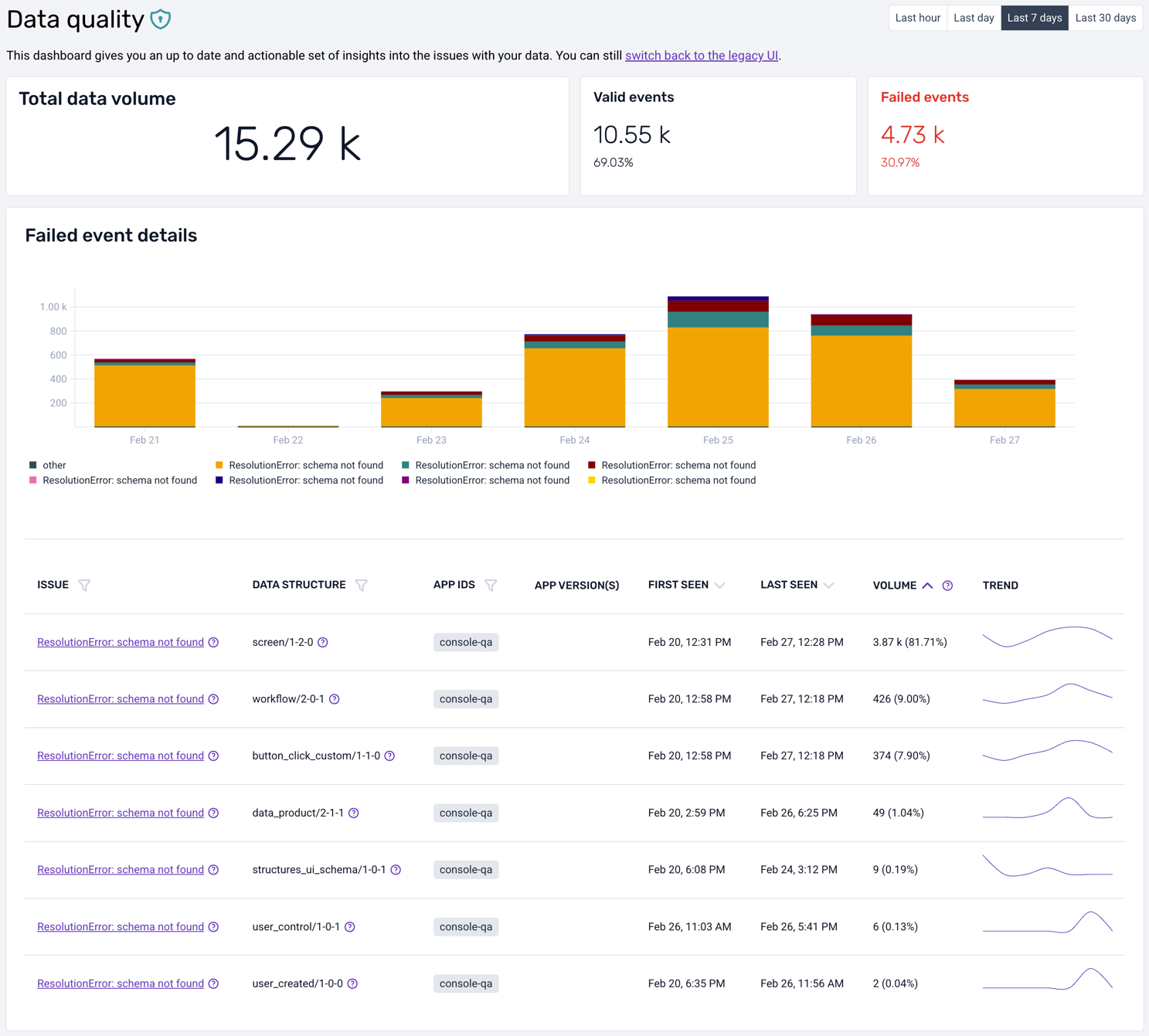Click help icon beside user_created/1-0-0
1149x1036 pixels.
(352, 984)
